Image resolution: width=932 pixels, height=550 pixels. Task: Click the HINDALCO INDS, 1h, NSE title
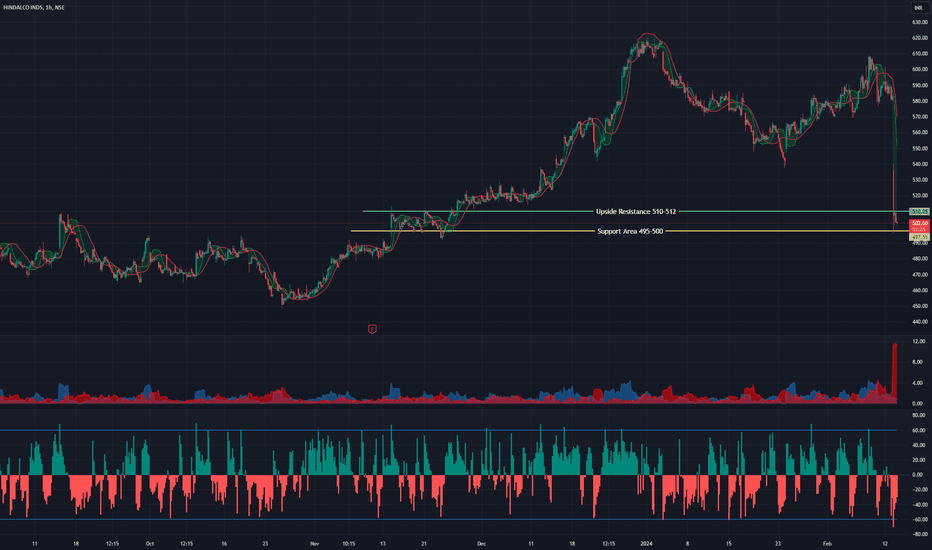click(x=34, y=7)
